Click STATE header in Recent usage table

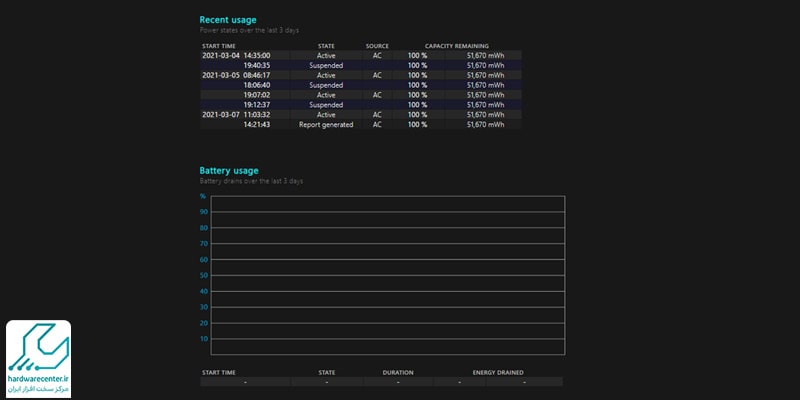tap(326, 46)
